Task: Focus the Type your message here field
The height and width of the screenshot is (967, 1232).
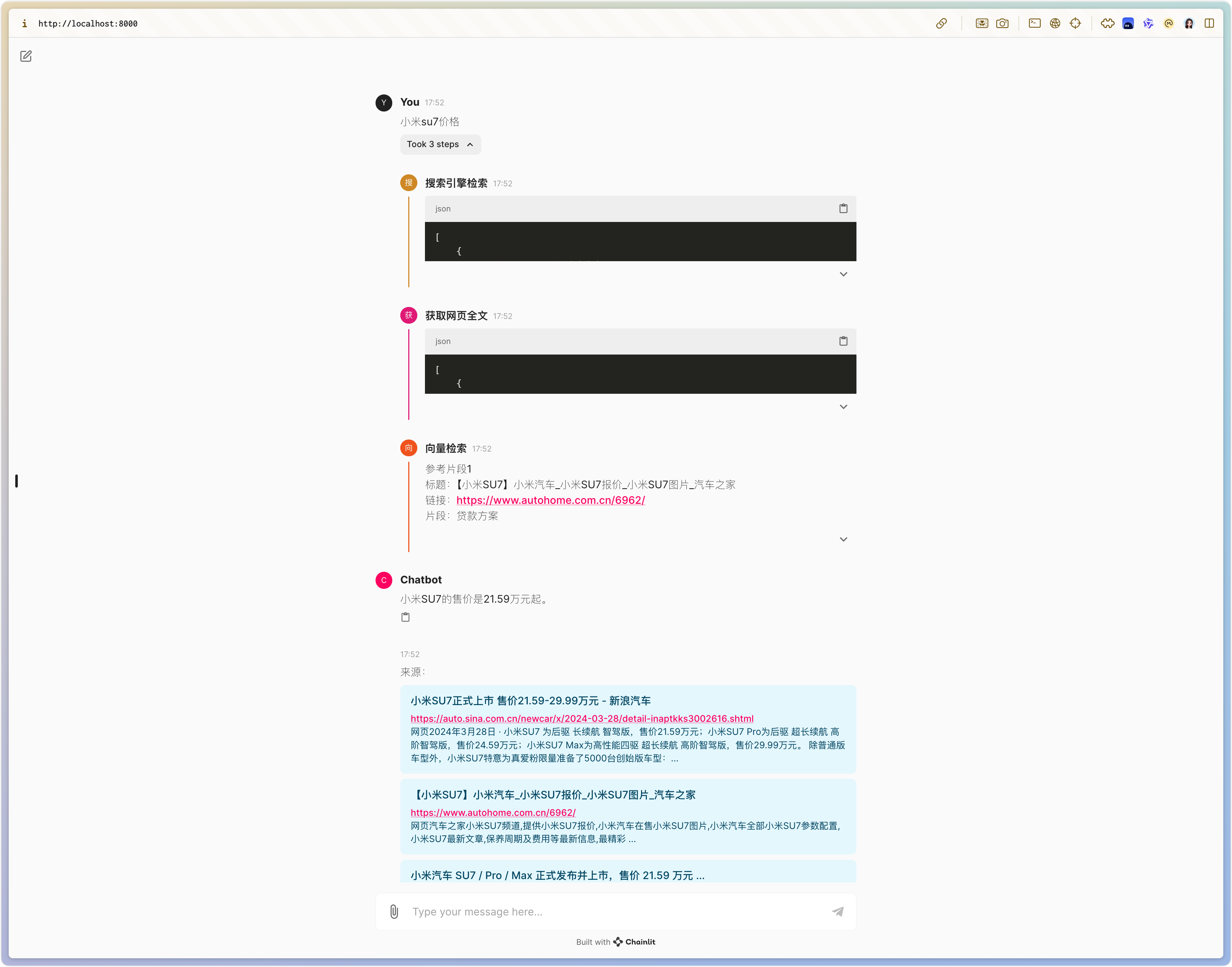Action: (616, 911)
